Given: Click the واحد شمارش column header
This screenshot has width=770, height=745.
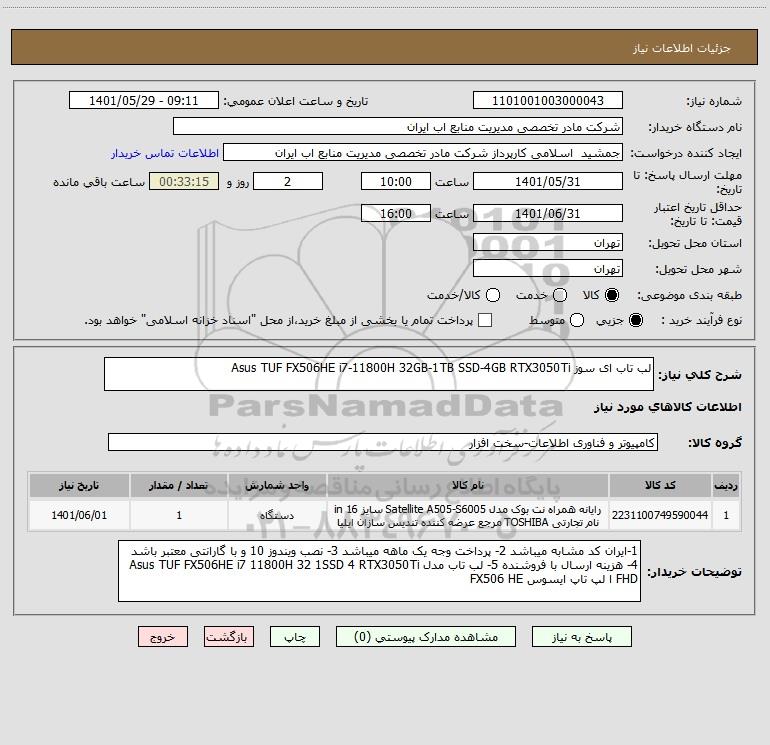Looking at the screenshot, I should coord(277,485).
